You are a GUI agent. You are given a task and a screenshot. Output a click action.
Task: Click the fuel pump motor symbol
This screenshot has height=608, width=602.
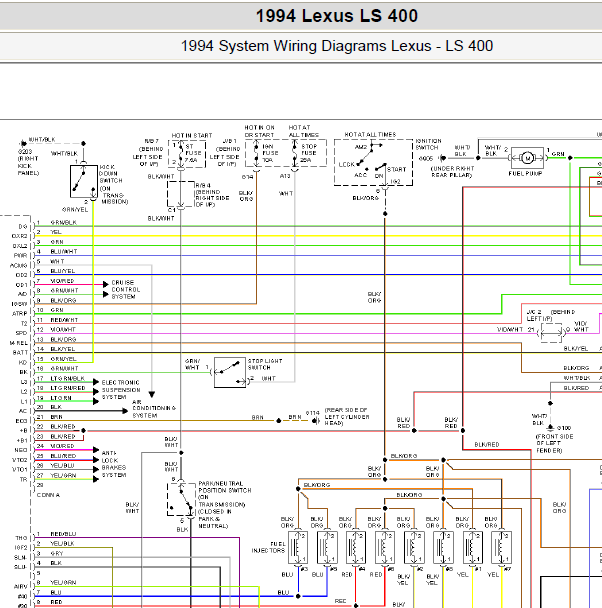point(527,158)
